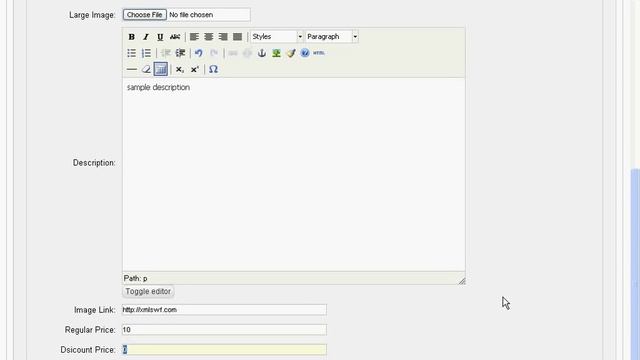Toggle underline formatting
Image resolution: width=640 pixels, height=360 pixels.
pos(160,37)
